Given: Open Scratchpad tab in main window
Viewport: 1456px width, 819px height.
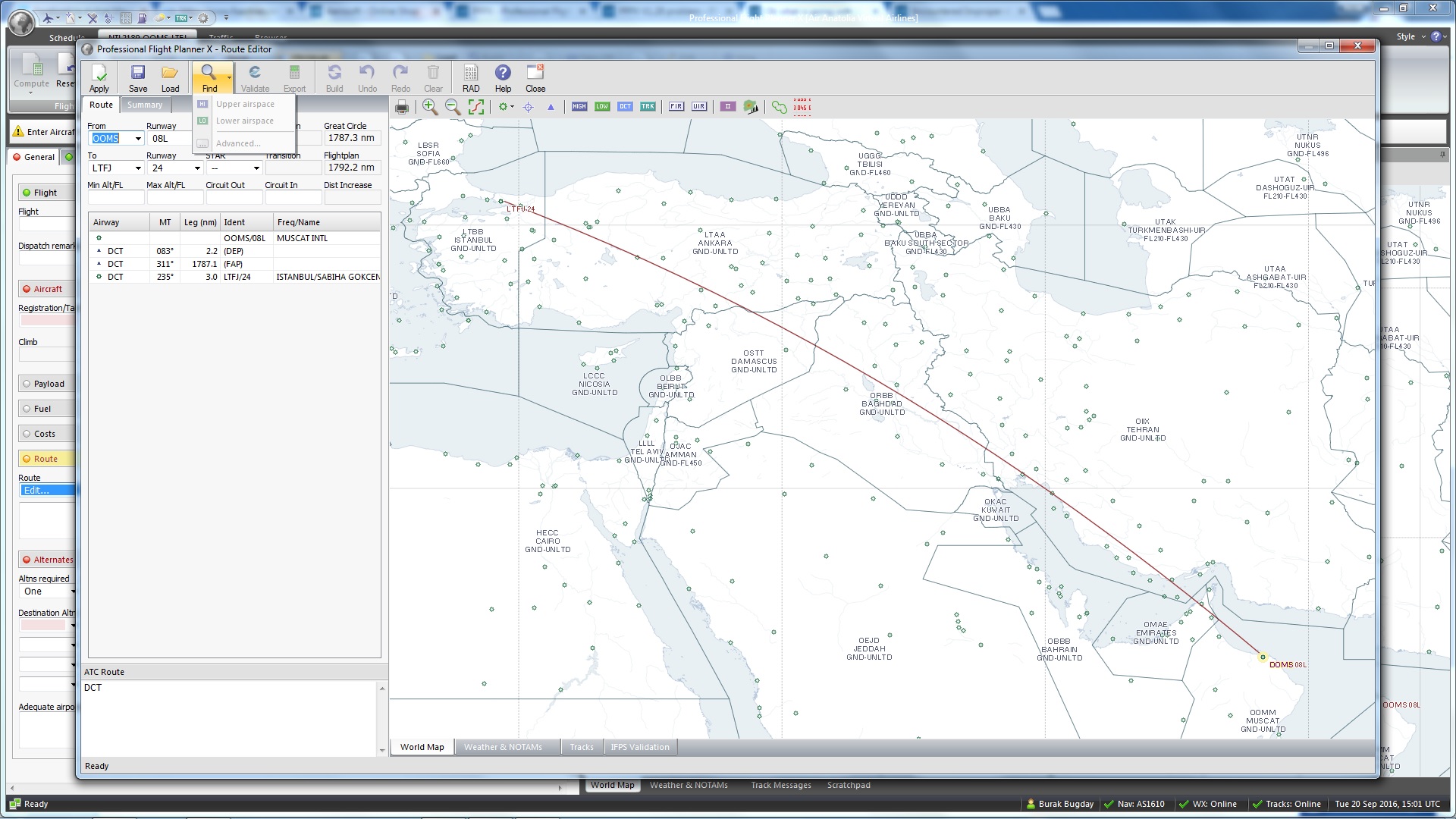Looking at the screenshot, I should click(x=848, y=785).
